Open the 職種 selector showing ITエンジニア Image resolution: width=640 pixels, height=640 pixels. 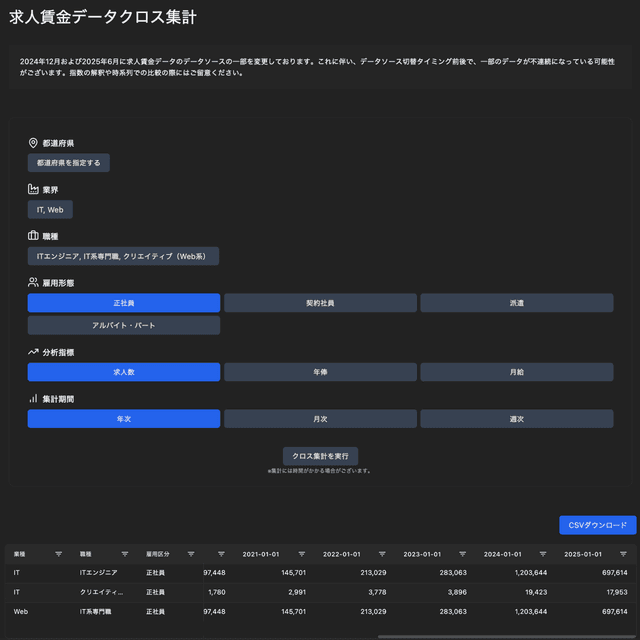(123, 257)
